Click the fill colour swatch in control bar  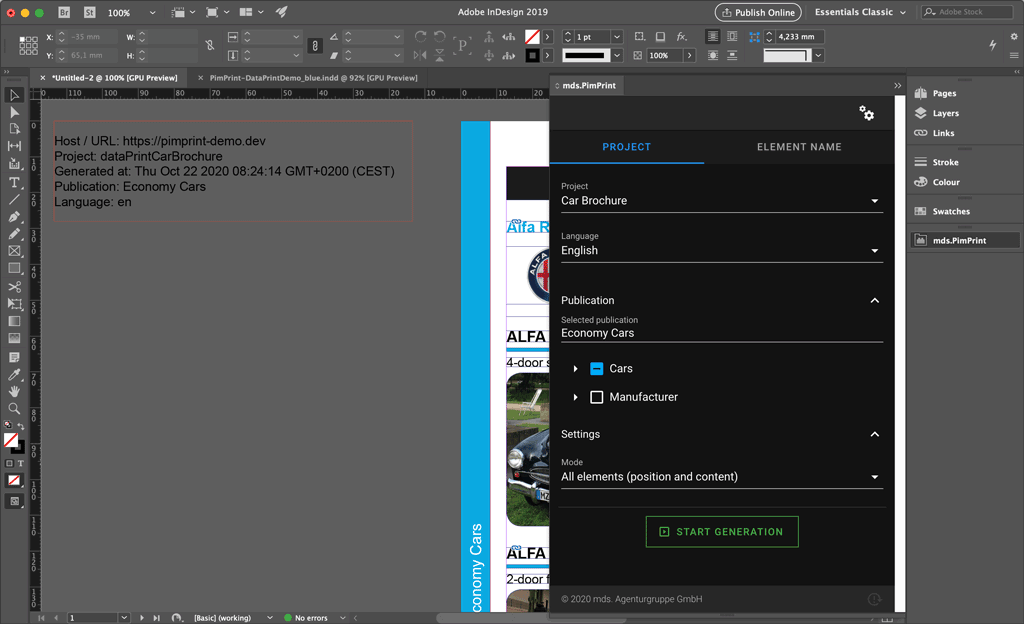[532, 37]
